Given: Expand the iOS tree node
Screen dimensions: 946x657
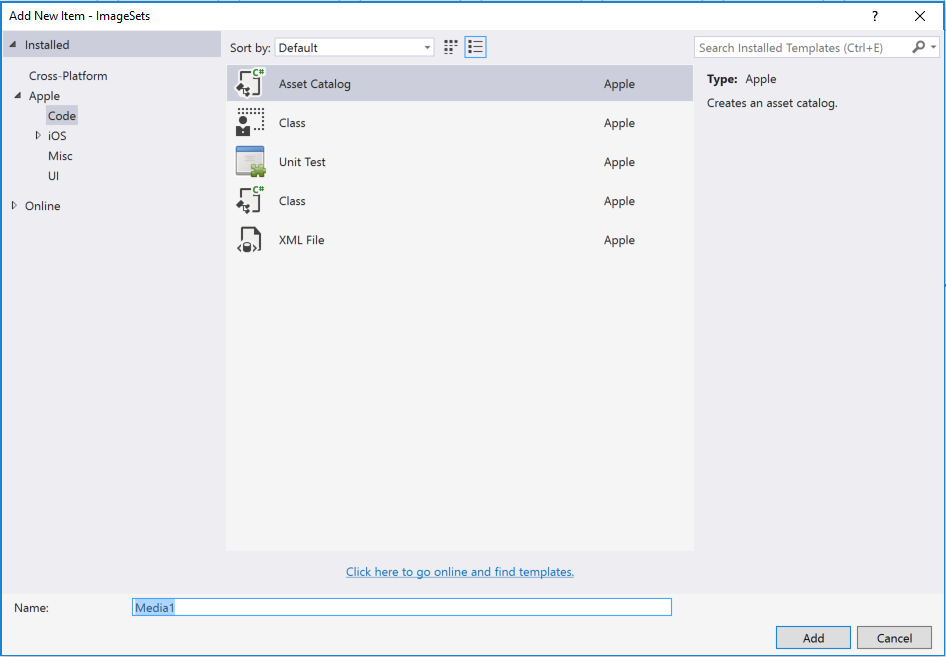Looking at the screenshot, I should [x=37, y=135].
